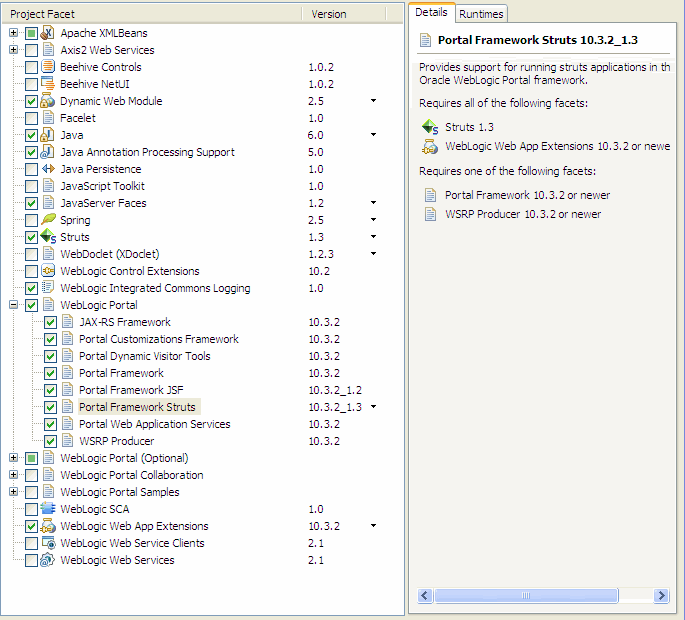Image resolution: width=685 pixels, height=620 pixels.
Task: Enable the Beehive Controls checkbox
Action: pyautogui.click(x=31, y=67)
